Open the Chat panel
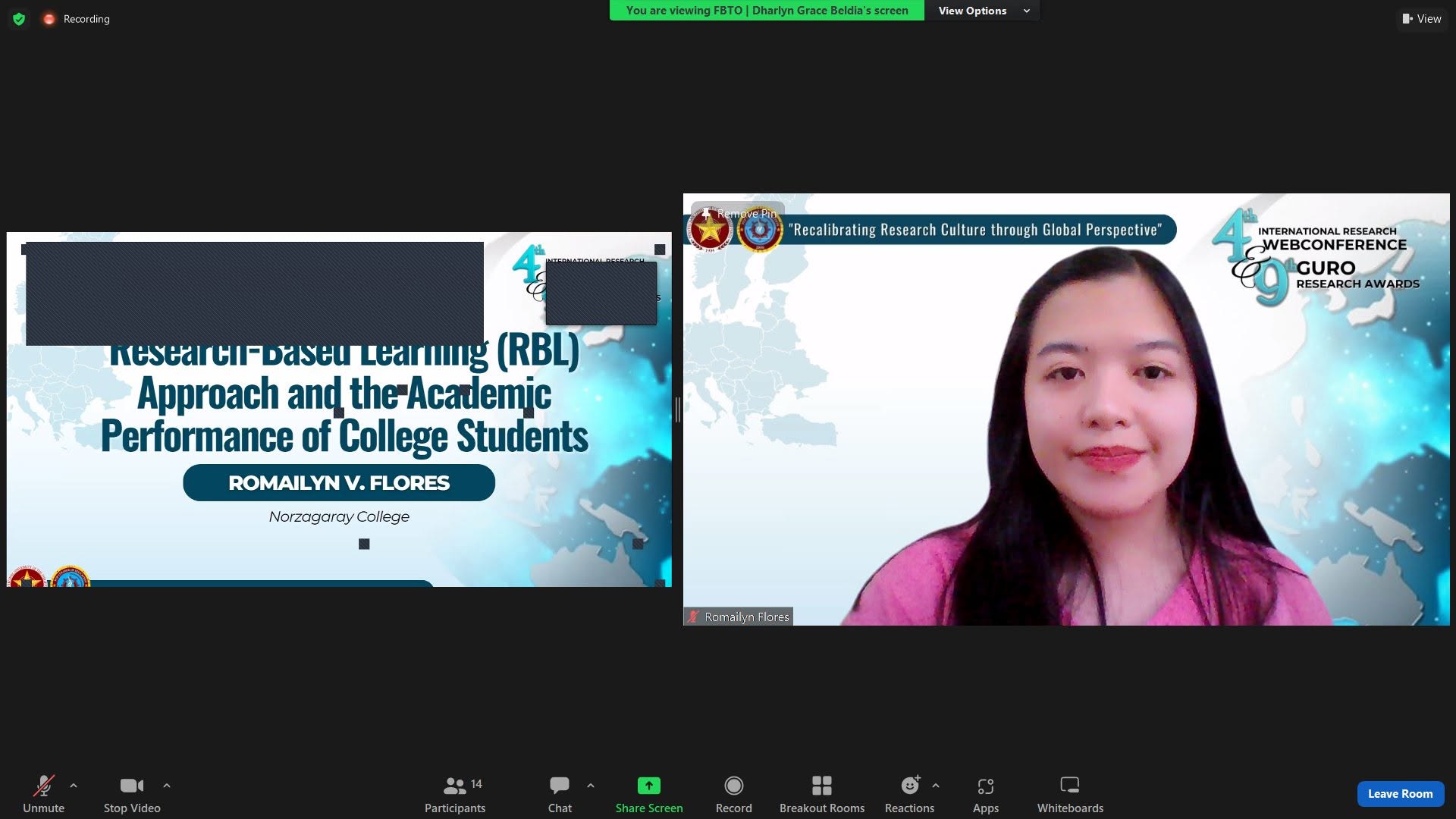This screenshot has width=1456, height=819. pos(560,794)
